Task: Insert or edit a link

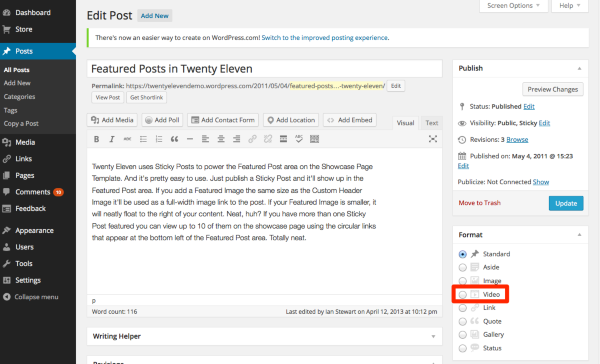Action: pyautogui.click(x=252, y=139)
